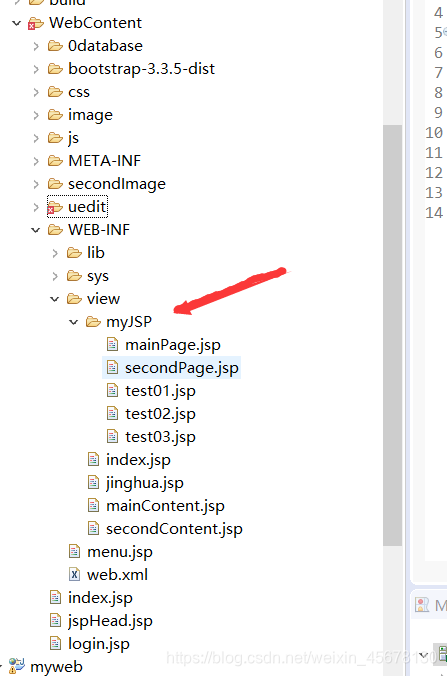
Task: Select test01.jsp file name
Action: click(160, 391)
